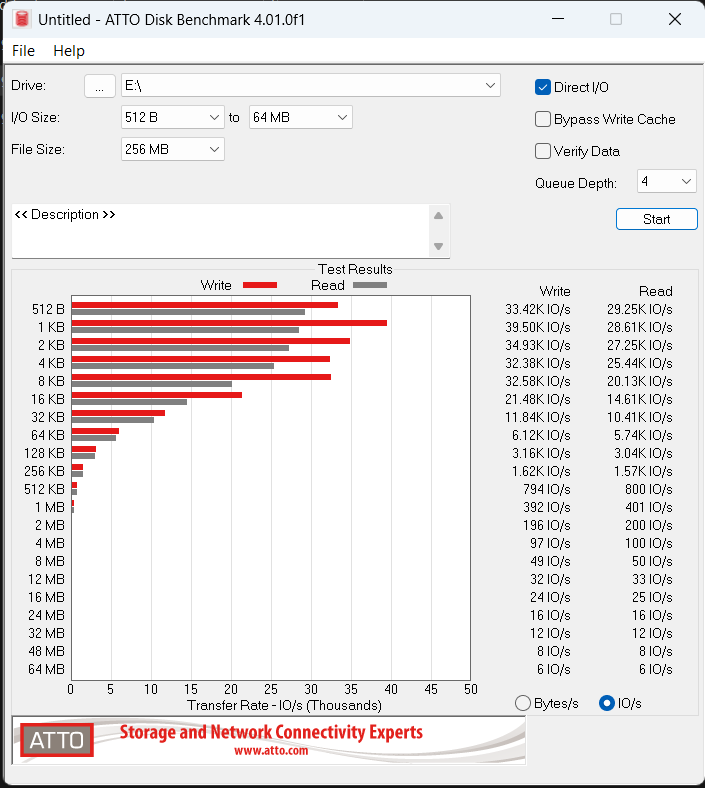Open the File Size dropdown
Screen dimensions: 705x788
214,149
